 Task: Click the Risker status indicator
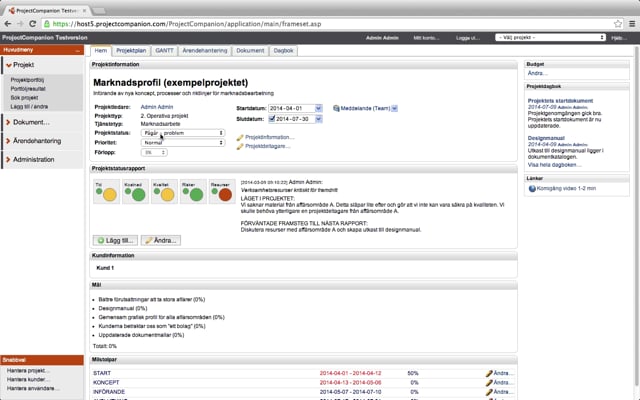coord(193,191)
